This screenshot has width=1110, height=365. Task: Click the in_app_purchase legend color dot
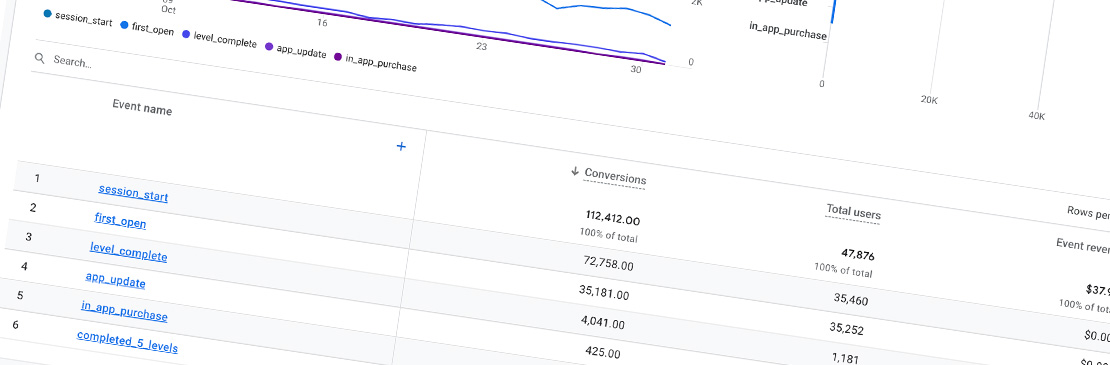337,56
